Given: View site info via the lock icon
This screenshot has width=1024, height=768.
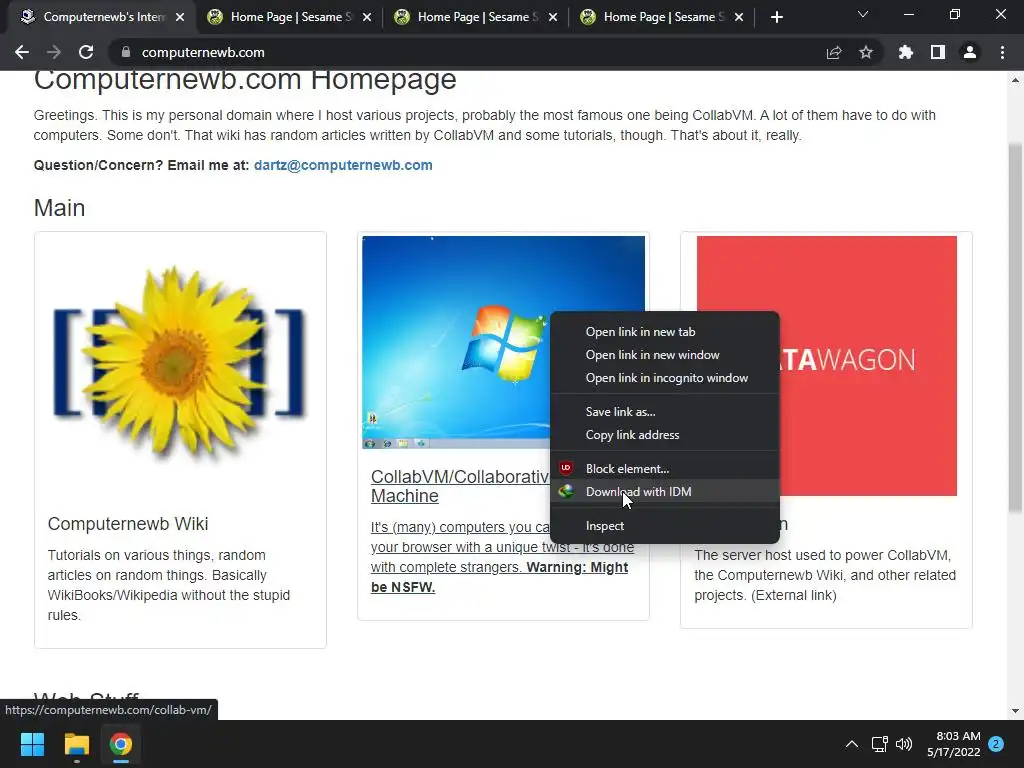Looking at the screenshot, I should pyautogui.click(x=126, y=52).
